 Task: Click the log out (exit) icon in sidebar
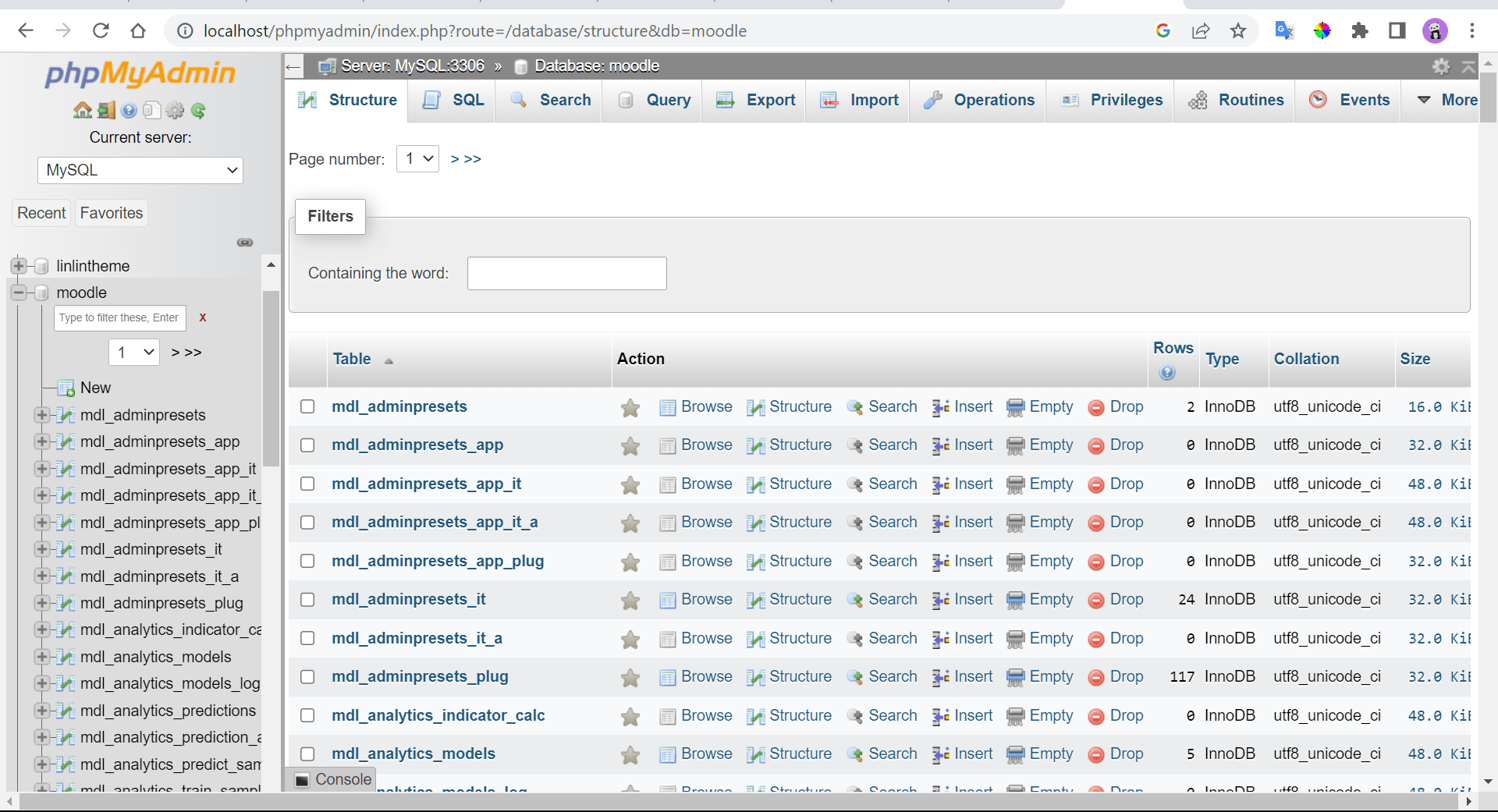pyautogui.click(x=106, y=111)
